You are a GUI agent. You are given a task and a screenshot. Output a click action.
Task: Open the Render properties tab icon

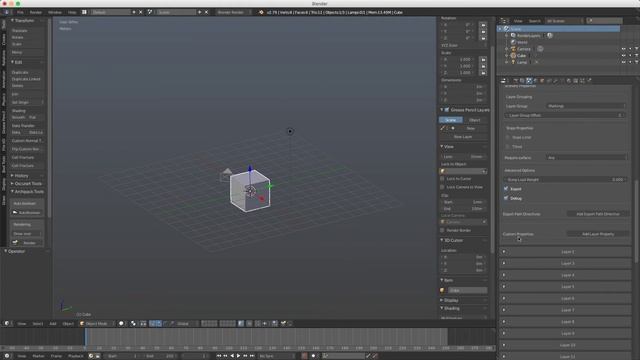pyautogui.click(x=516, y=81)
